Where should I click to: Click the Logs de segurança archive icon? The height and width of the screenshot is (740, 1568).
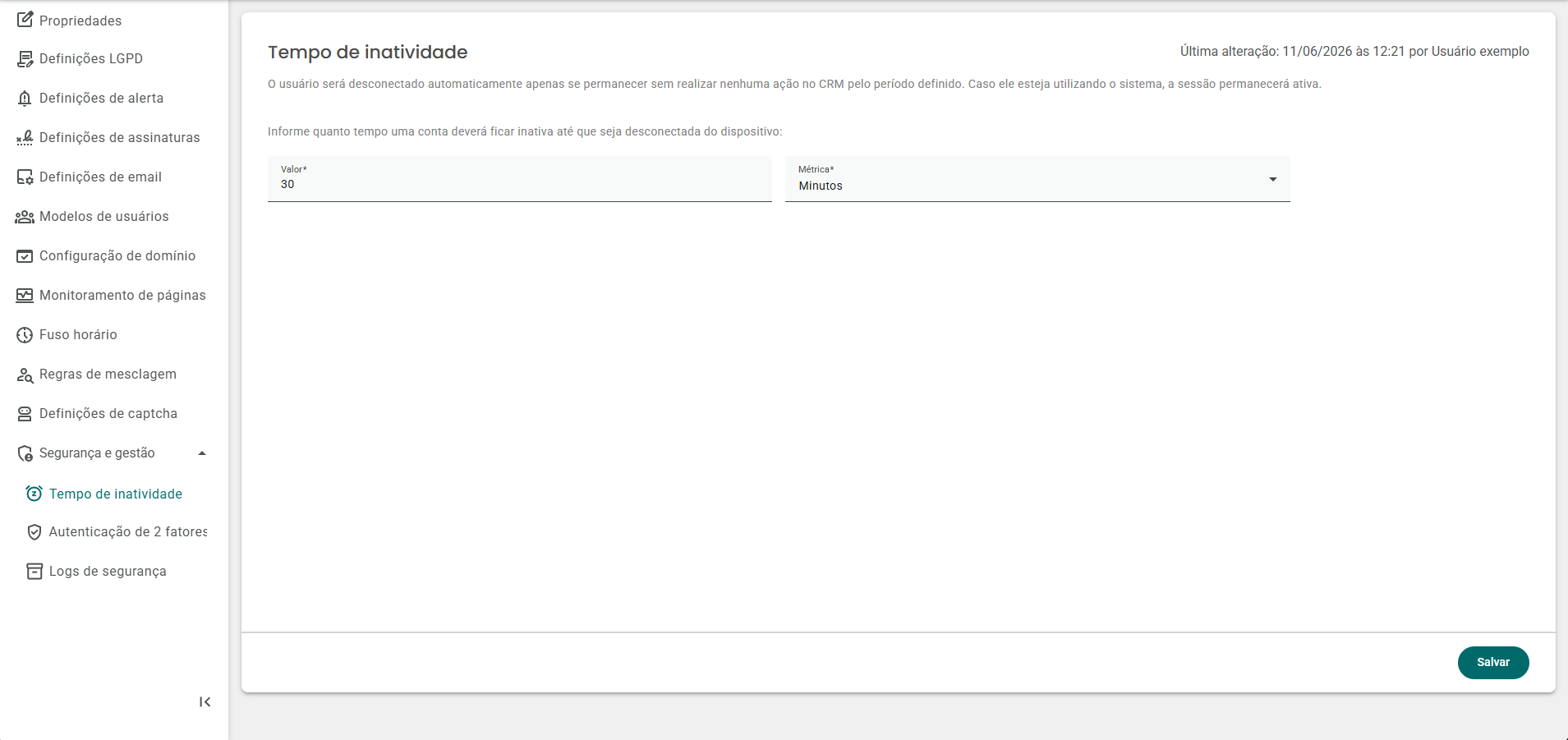pyautogui.click(x=34, y=572)
